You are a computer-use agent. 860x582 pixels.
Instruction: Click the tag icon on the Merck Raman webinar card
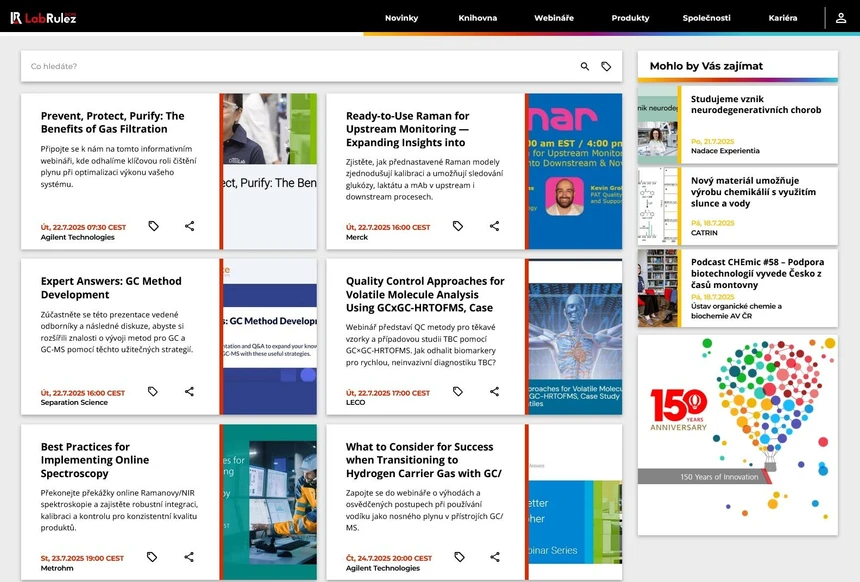coord(458,226)
